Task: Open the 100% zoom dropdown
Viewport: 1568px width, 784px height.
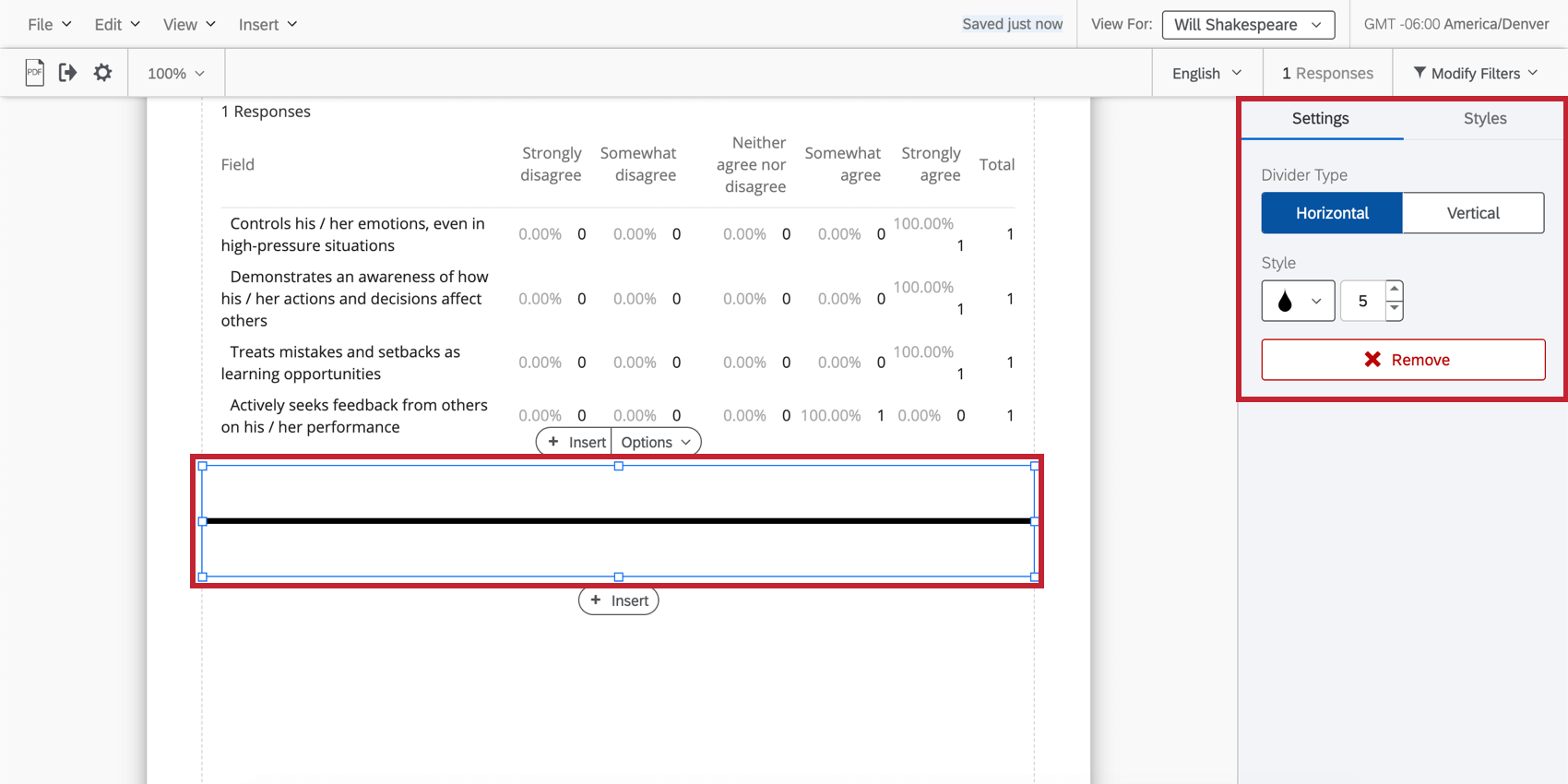Action: [x=176, y=73]
